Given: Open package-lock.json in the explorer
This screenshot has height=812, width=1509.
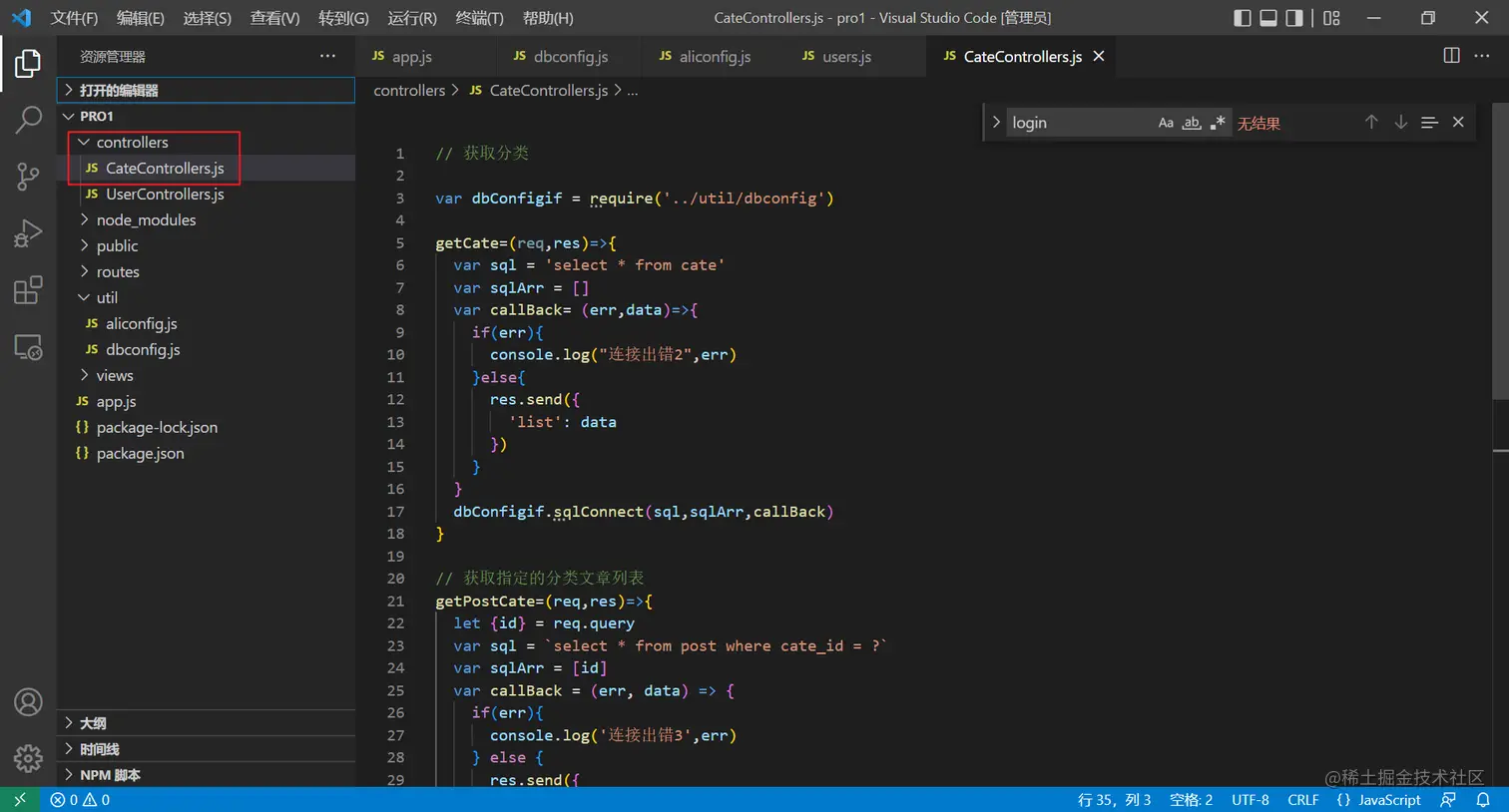Looking at the screenshot, I should pyautogui.click(x=206, y=427).
